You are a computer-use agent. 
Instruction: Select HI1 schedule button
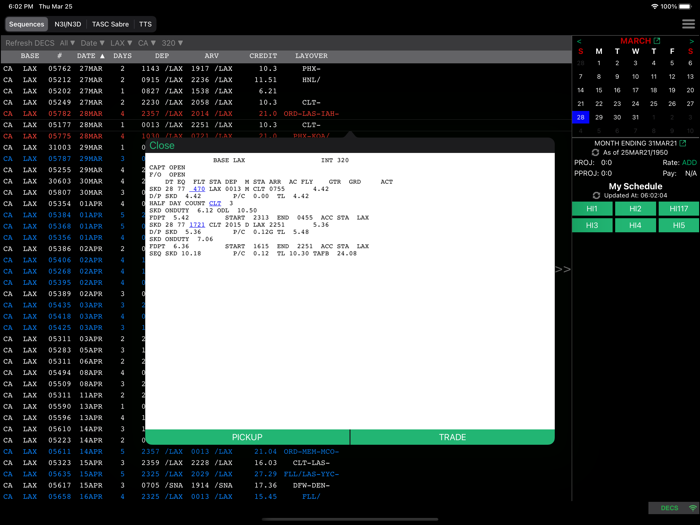point(592,208)
